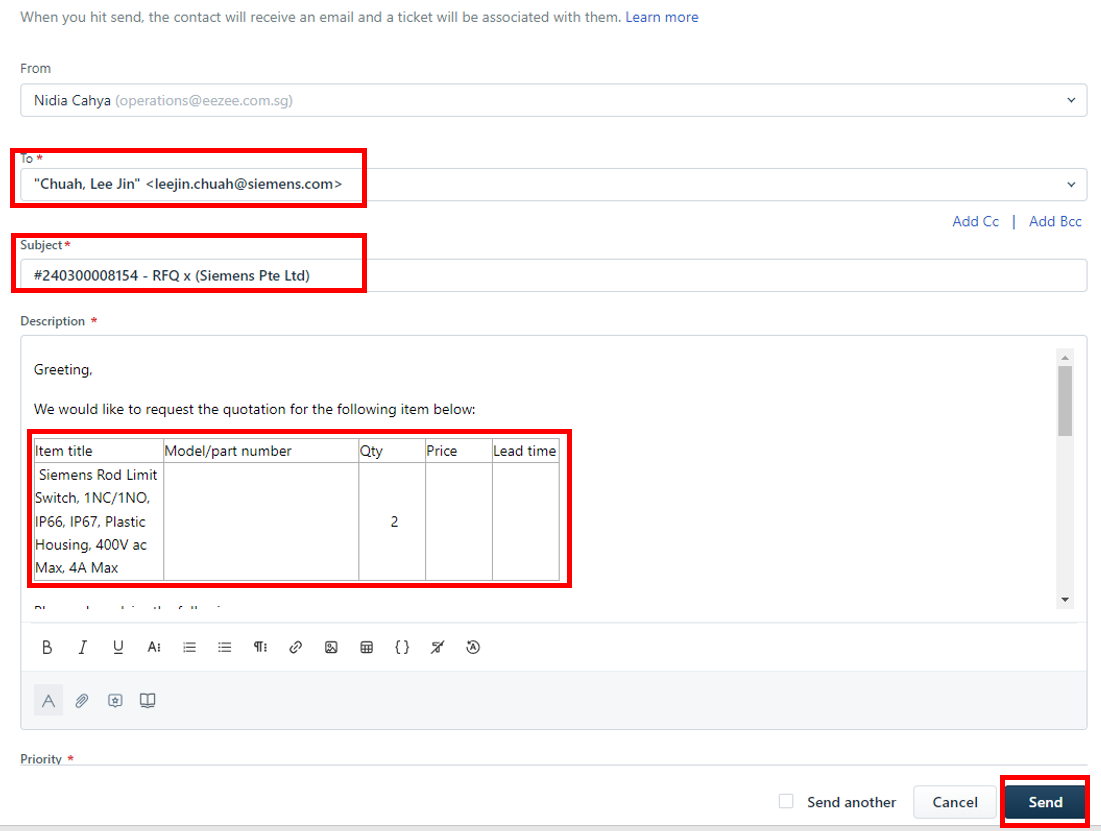Click the description scrollbar thumb
Viewport: 1101px width, 831px height.
1065,401
